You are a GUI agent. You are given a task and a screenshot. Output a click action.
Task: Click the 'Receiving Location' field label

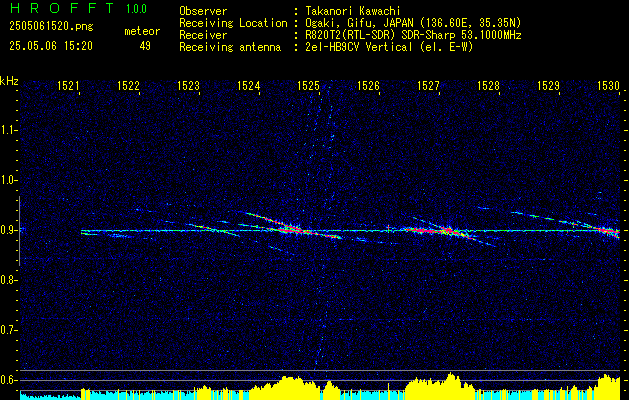click(x=233, y=23)
